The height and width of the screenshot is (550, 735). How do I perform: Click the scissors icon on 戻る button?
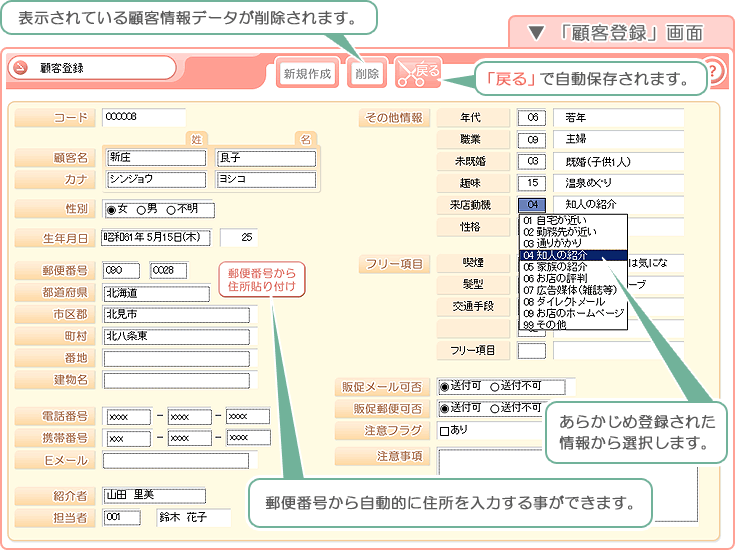[406, 72]
